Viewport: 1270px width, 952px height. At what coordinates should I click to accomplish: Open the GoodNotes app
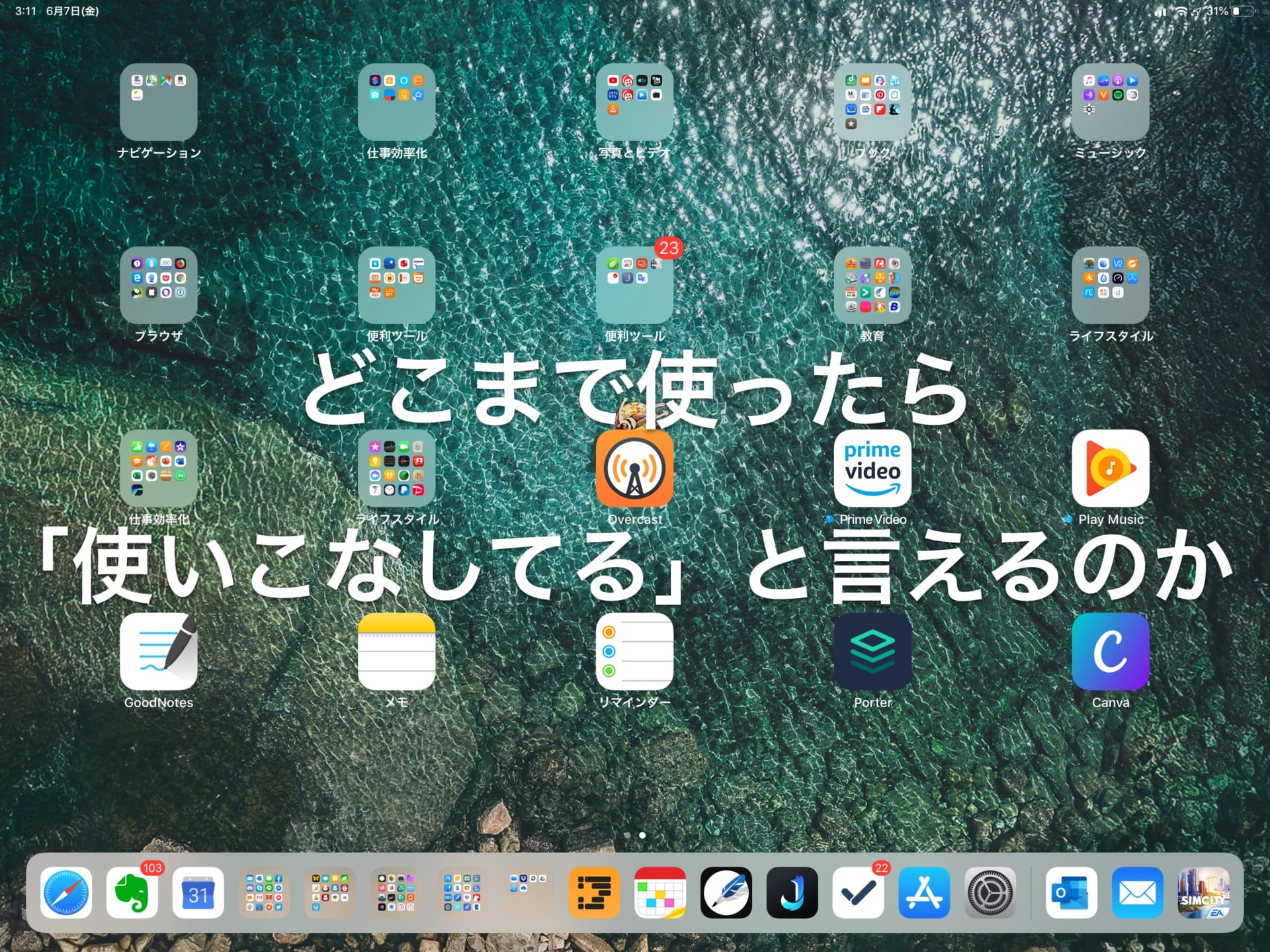159,652
